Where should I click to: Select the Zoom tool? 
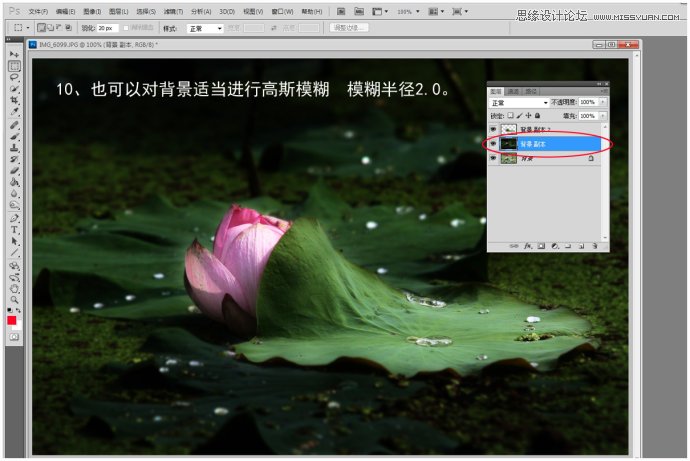point(14,300)
